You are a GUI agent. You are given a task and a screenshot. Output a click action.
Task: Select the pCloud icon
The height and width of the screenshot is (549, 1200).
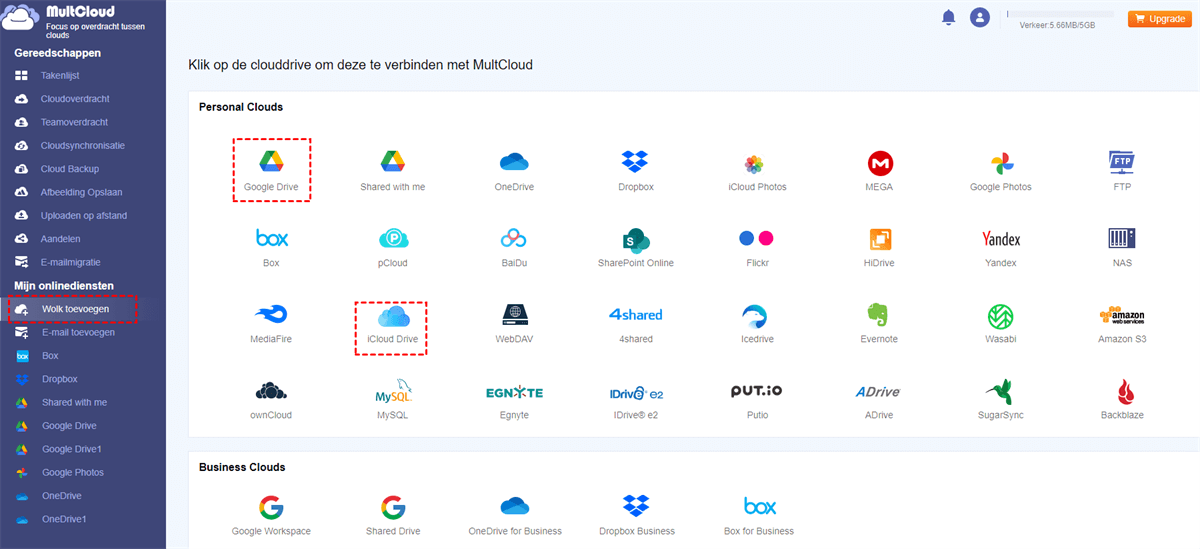[x=393, y=239]
